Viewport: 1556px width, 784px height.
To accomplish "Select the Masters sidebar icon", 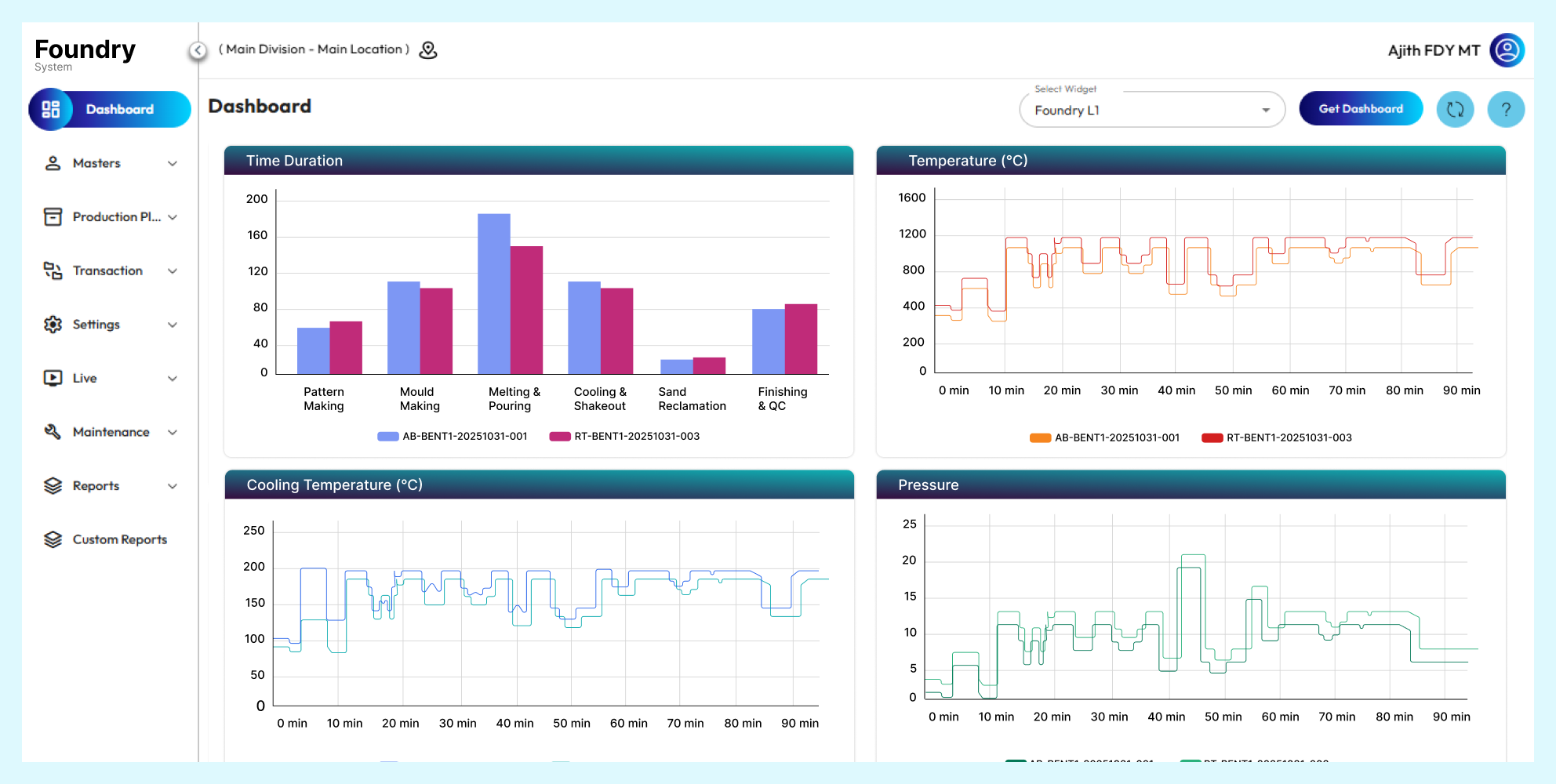I will pyautogui.click(x=52, y=163).
